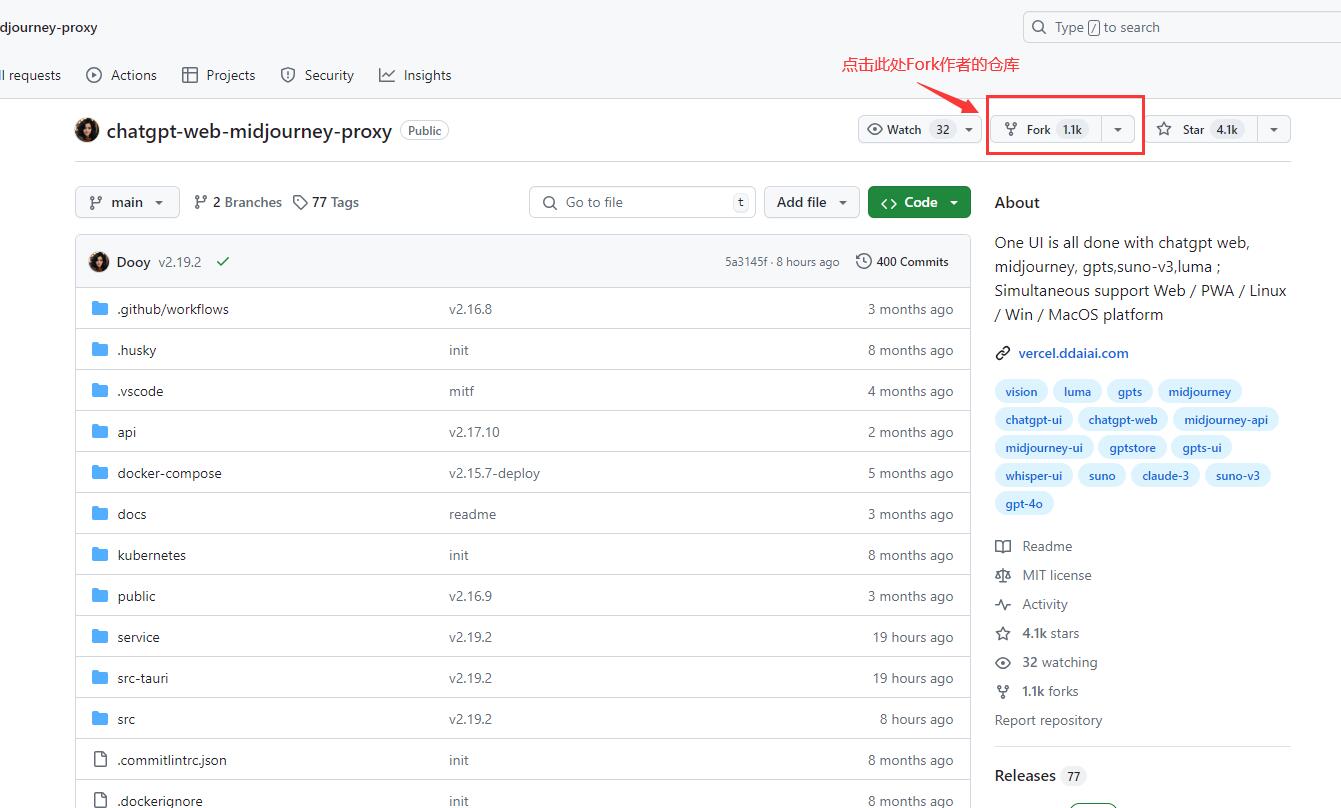Click the service folder icon

click(100, 637)
